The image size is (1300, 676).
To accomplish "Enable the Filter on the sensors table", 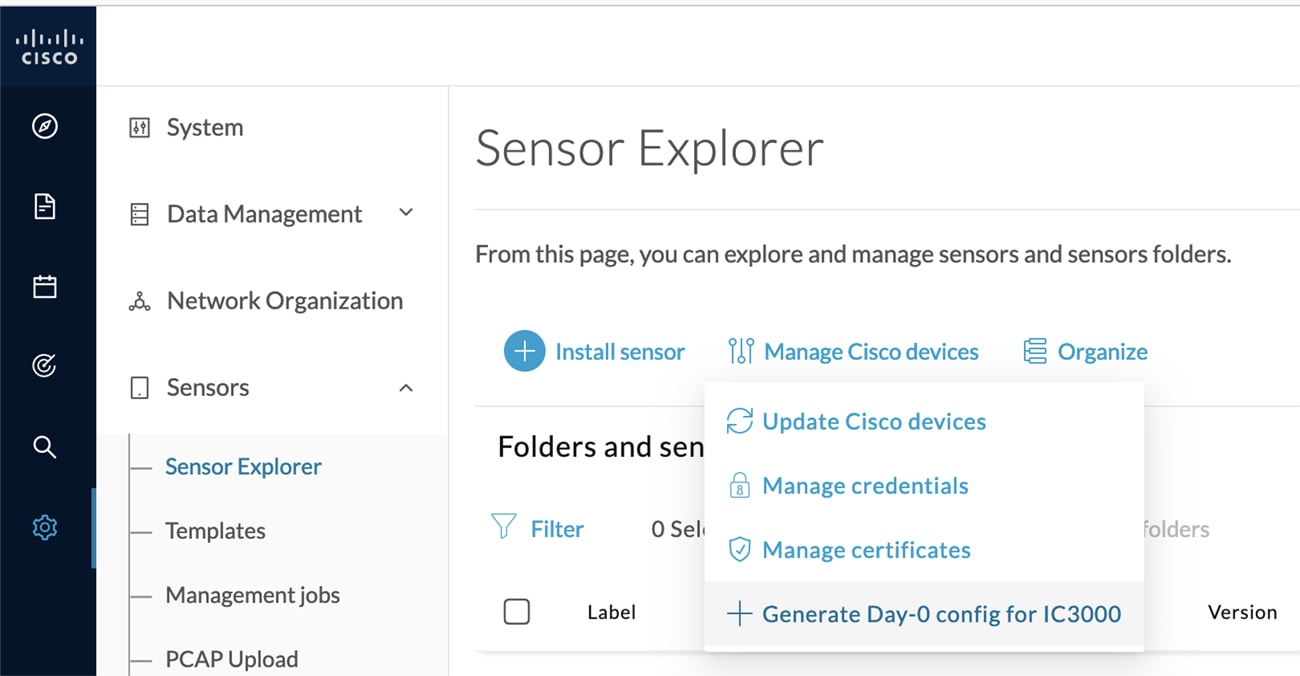I will coord(539,528).
